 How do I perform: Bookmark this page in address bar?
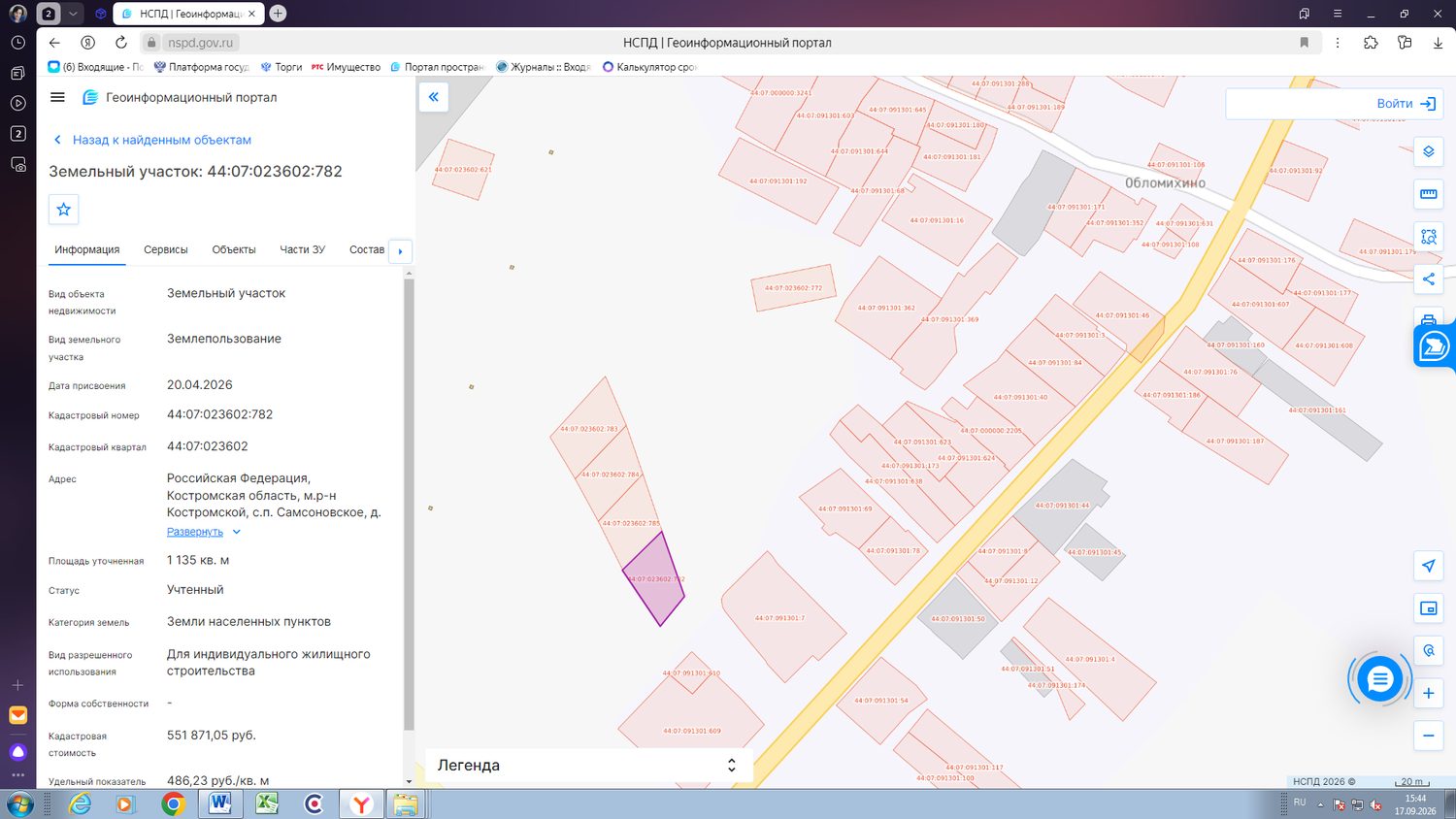pos(1304,43)
